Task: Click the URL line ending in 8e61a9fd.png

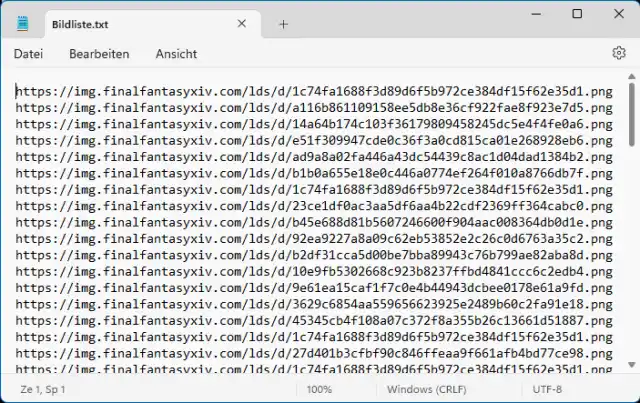Action: tap(314, 288)
